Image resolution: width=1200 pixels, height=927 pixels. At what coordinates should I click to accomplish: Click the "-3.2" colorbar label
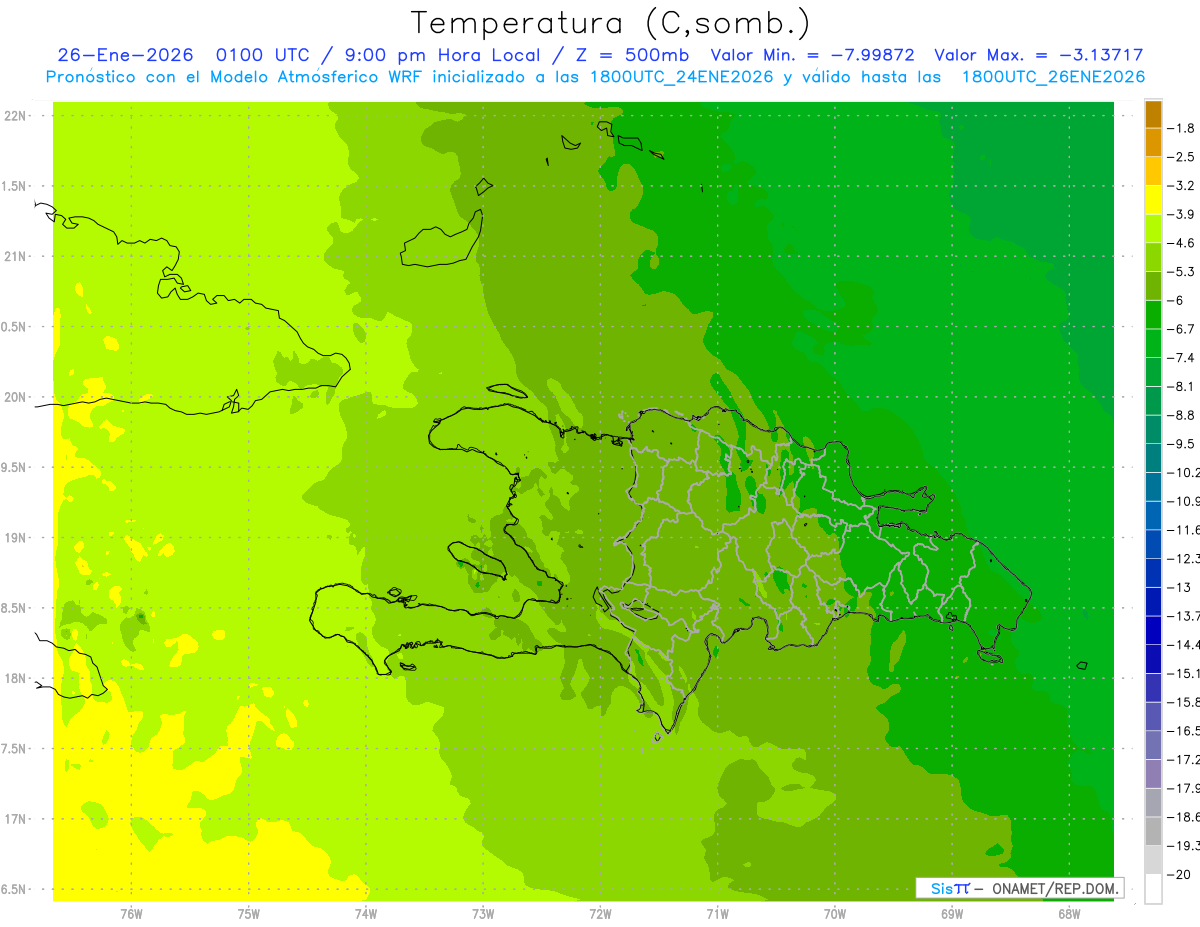(x=1182, y=186)
